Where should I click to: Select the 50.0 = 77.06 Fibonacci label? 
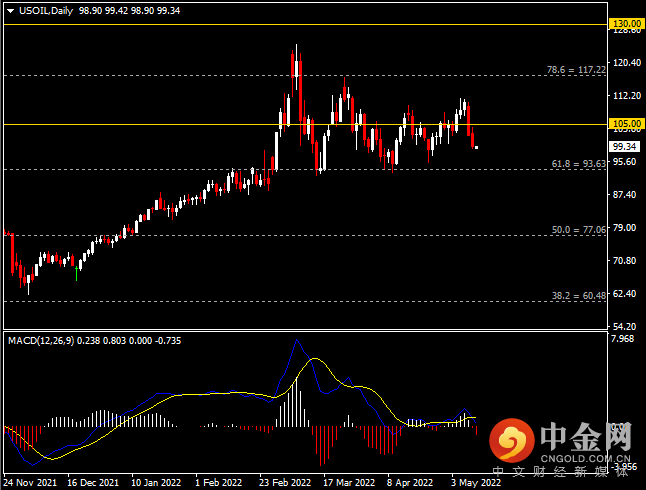pyautogui.click(x=579, y=230)
